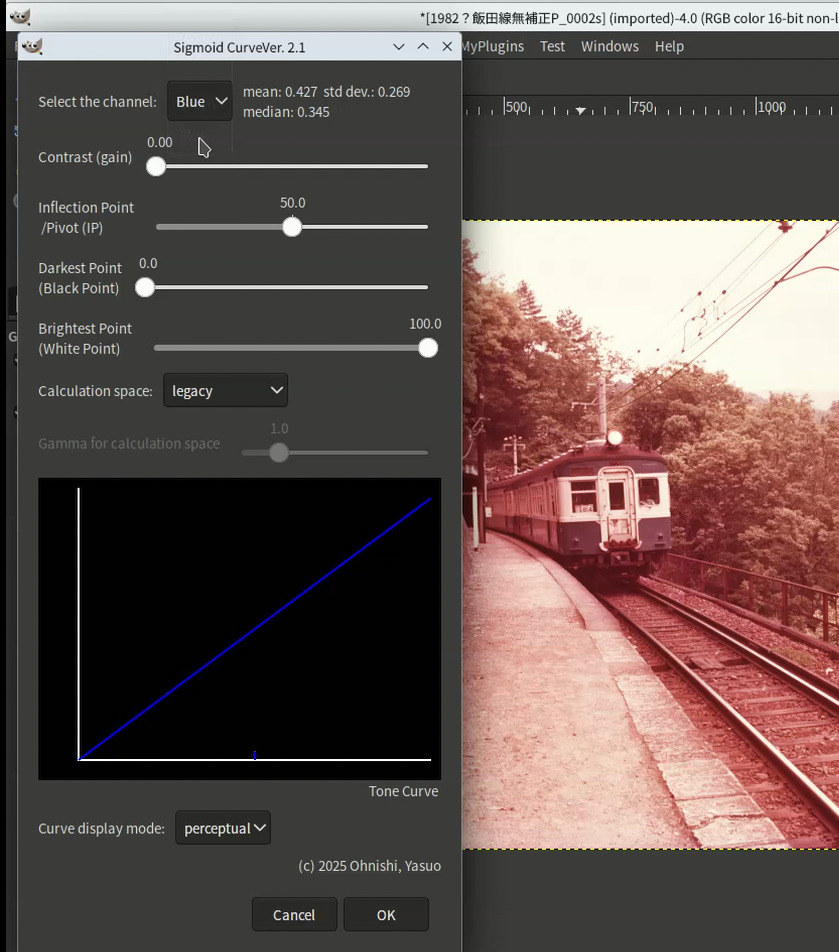
Task: Open the Windows menu
Action: pyautogui.click(x=609, y=46)
